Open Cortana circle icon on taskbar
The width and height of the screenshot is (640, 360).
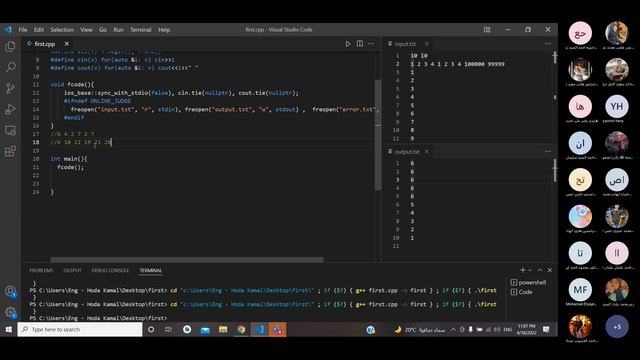point(151,329)
